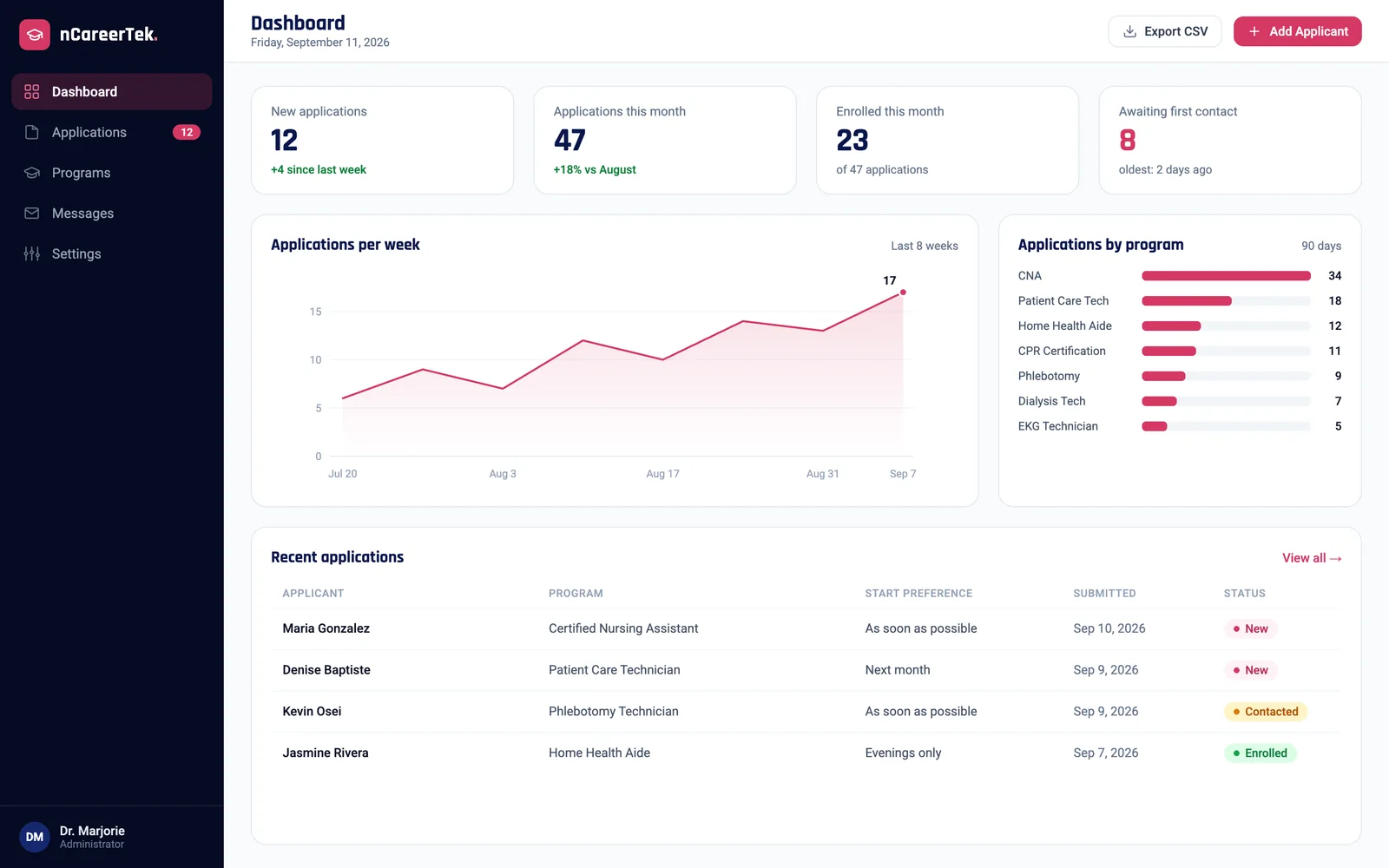The height and width of the screenshot is (868, 1389).
Task: Open applicant Kevin Osei
Action: [x=312, y=712]
